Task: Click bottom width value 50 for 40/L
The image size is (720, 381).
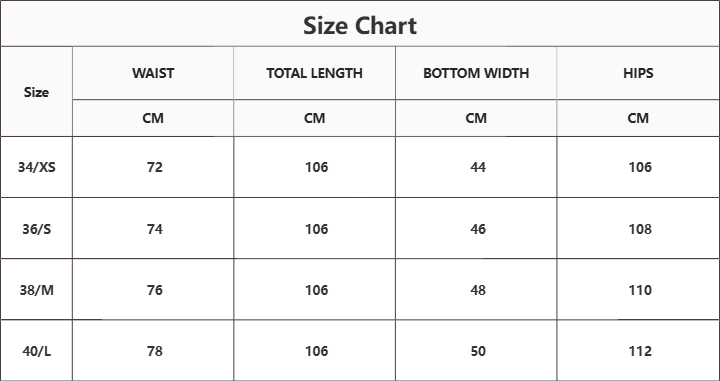Action: [x=478, y=351]
